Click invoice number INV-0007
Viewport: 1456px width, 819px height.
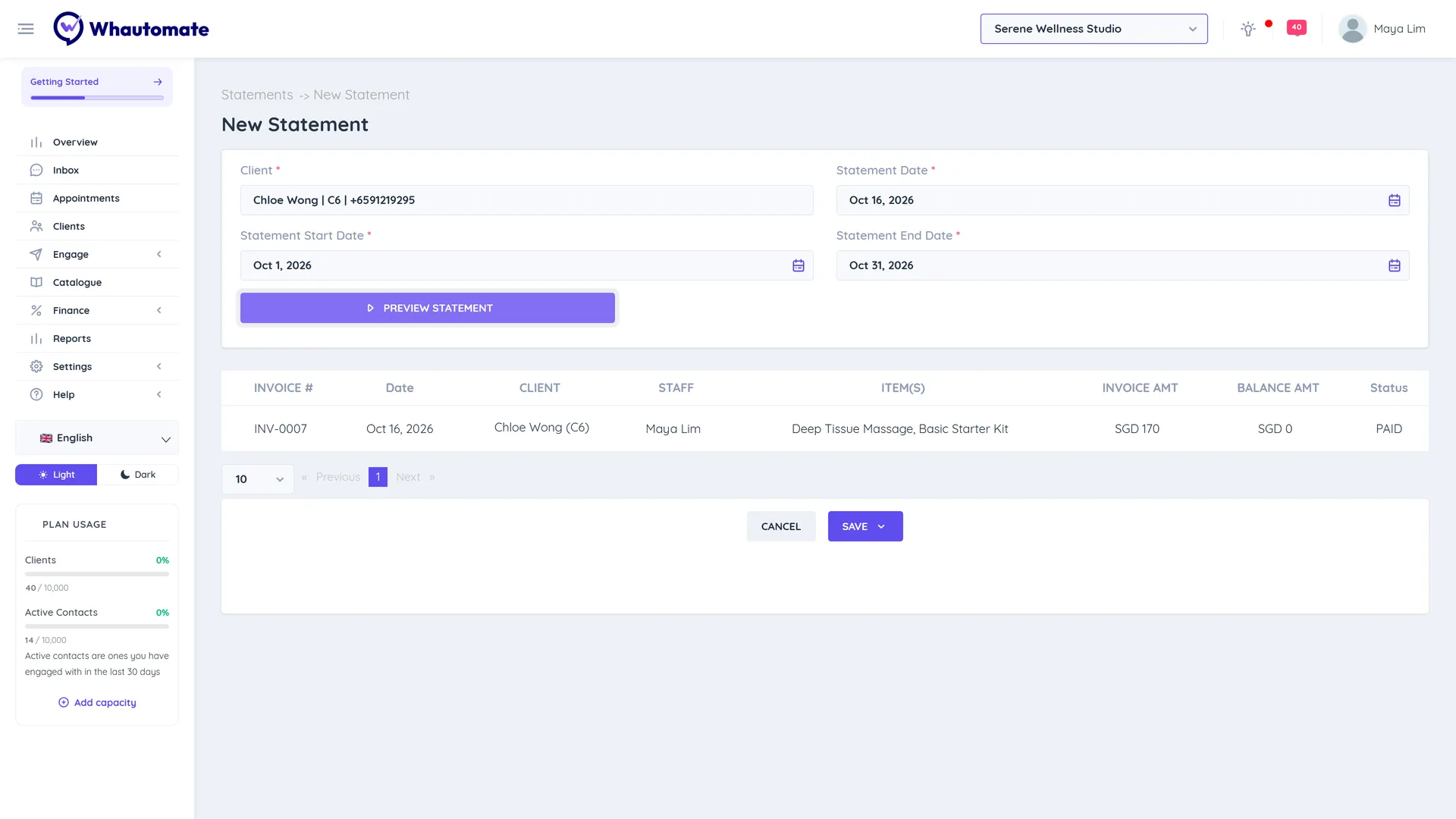[x=281, y=429]
